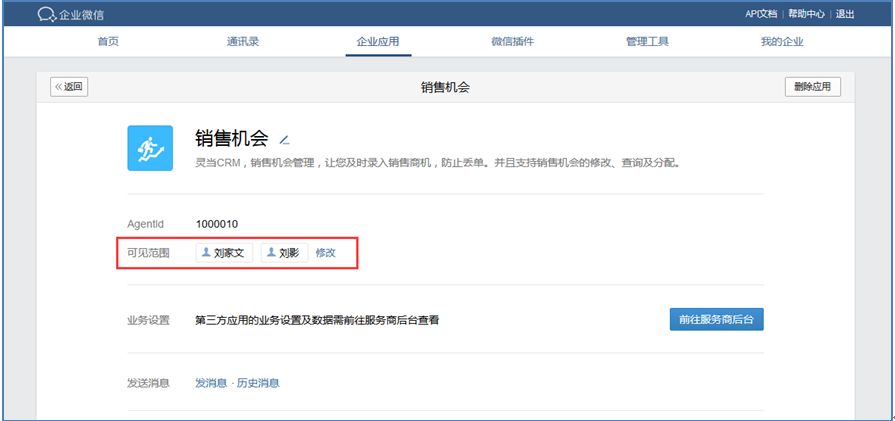Image resolution: width=895 pixels, height=421 pixels.
Task: Select the 企业应用 tab
Action: [x=377, y=42]
